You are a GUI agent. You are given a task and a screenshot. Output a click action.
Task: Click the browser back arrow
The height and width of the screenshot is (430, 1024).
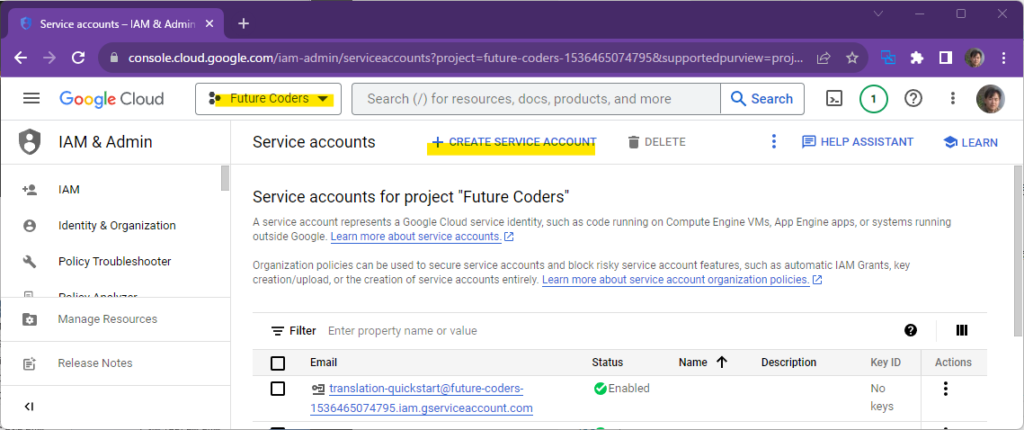20,58
